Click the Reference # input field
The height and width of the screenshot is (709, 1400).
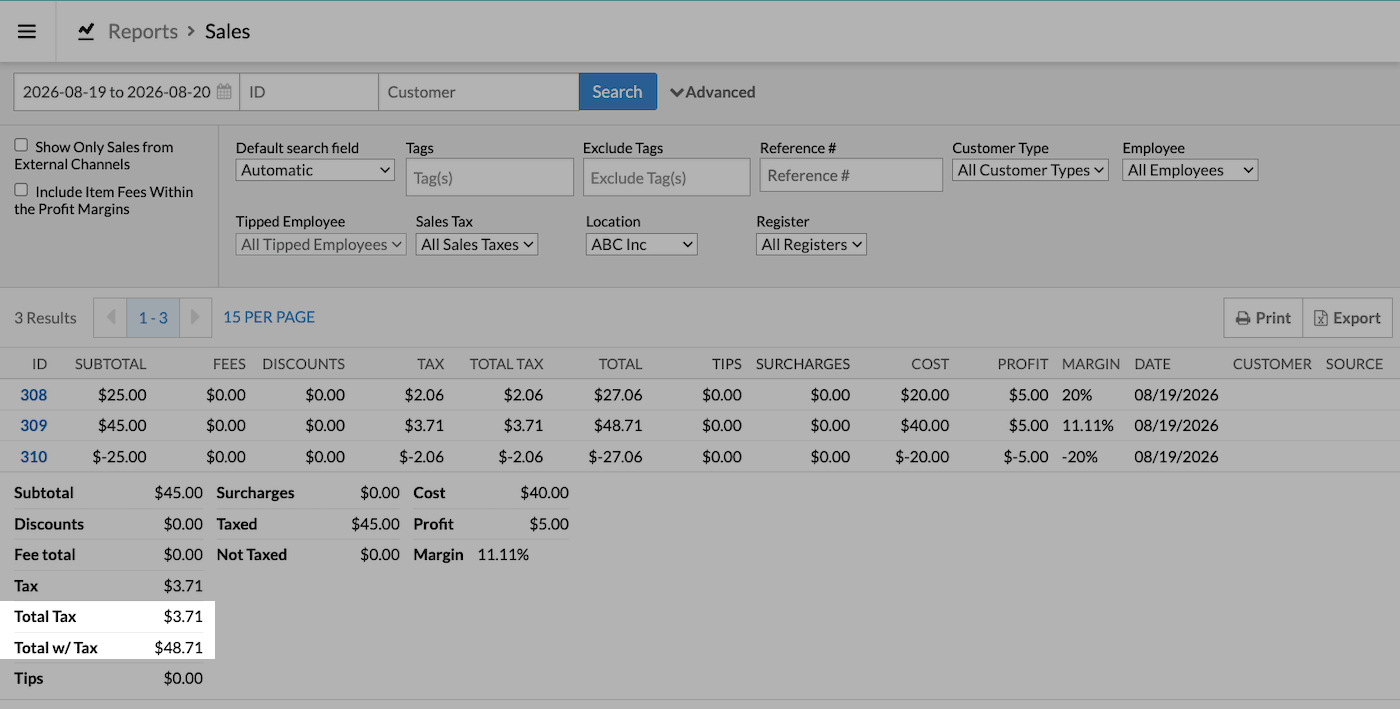pyautogui.click(x=851, y=175)
